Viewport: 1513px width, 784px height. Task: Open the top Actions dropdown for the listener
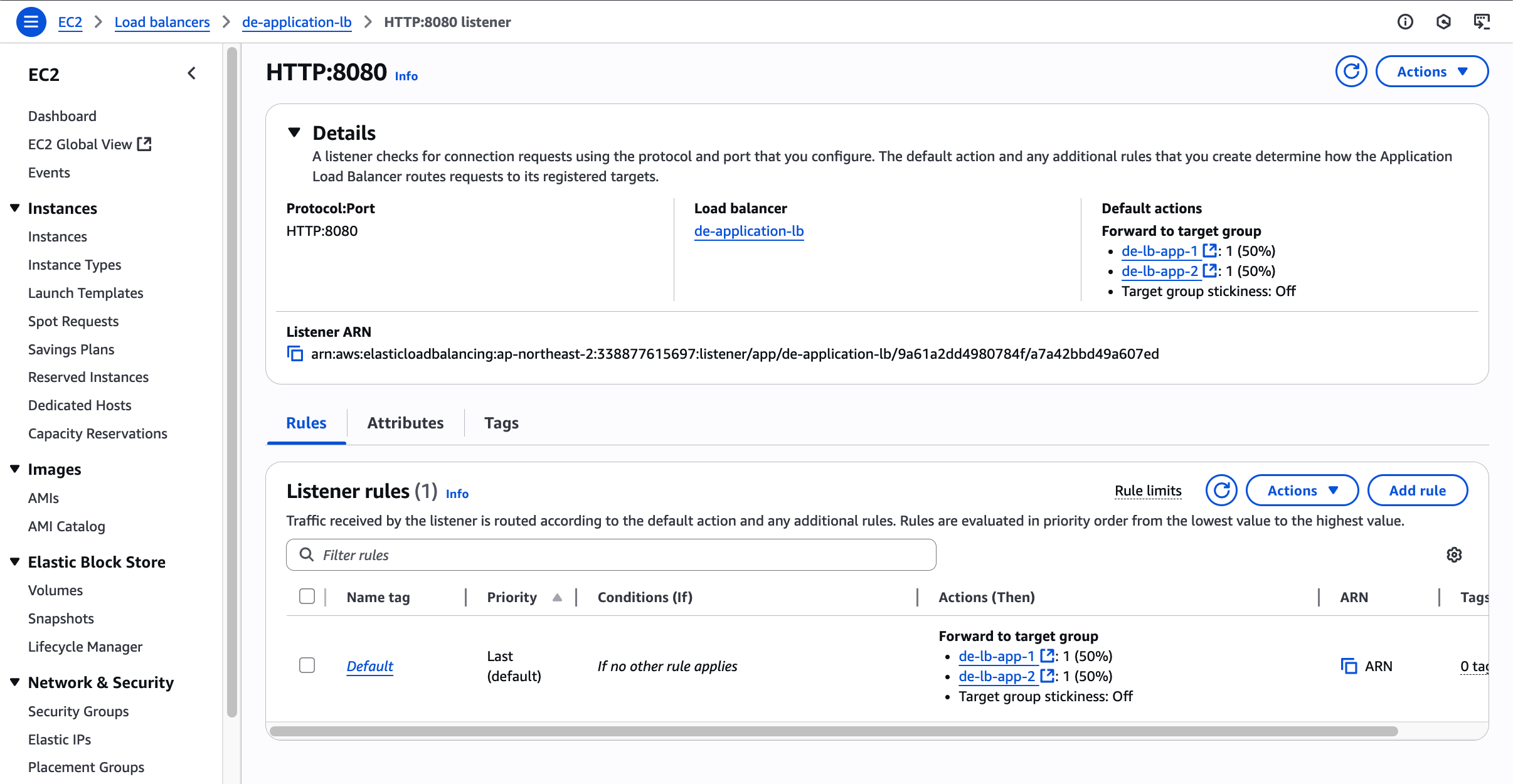(x=1431, y=72)
